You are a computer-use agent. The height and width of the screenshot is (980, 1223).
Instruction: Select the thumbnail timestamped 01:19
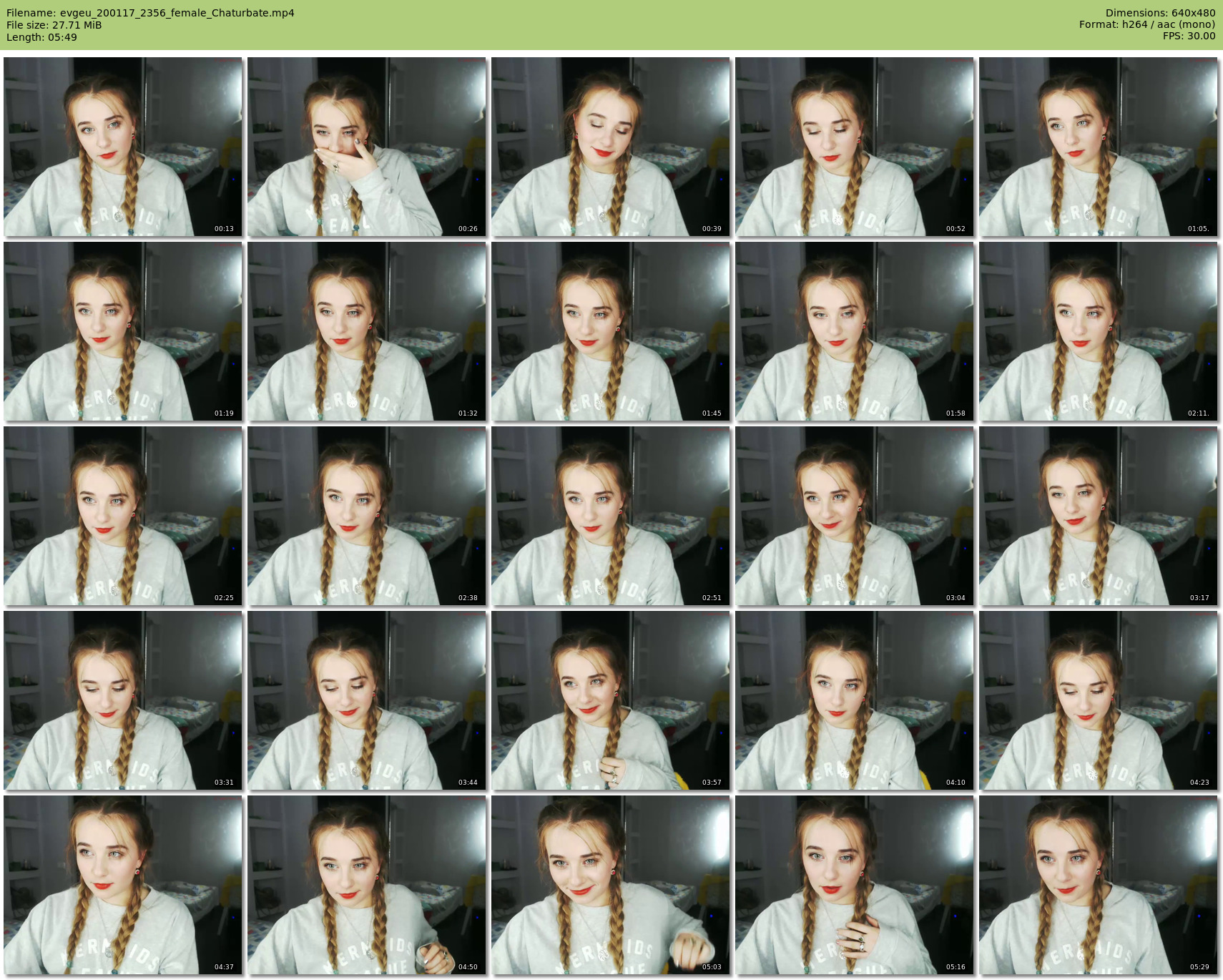point(123,331)
